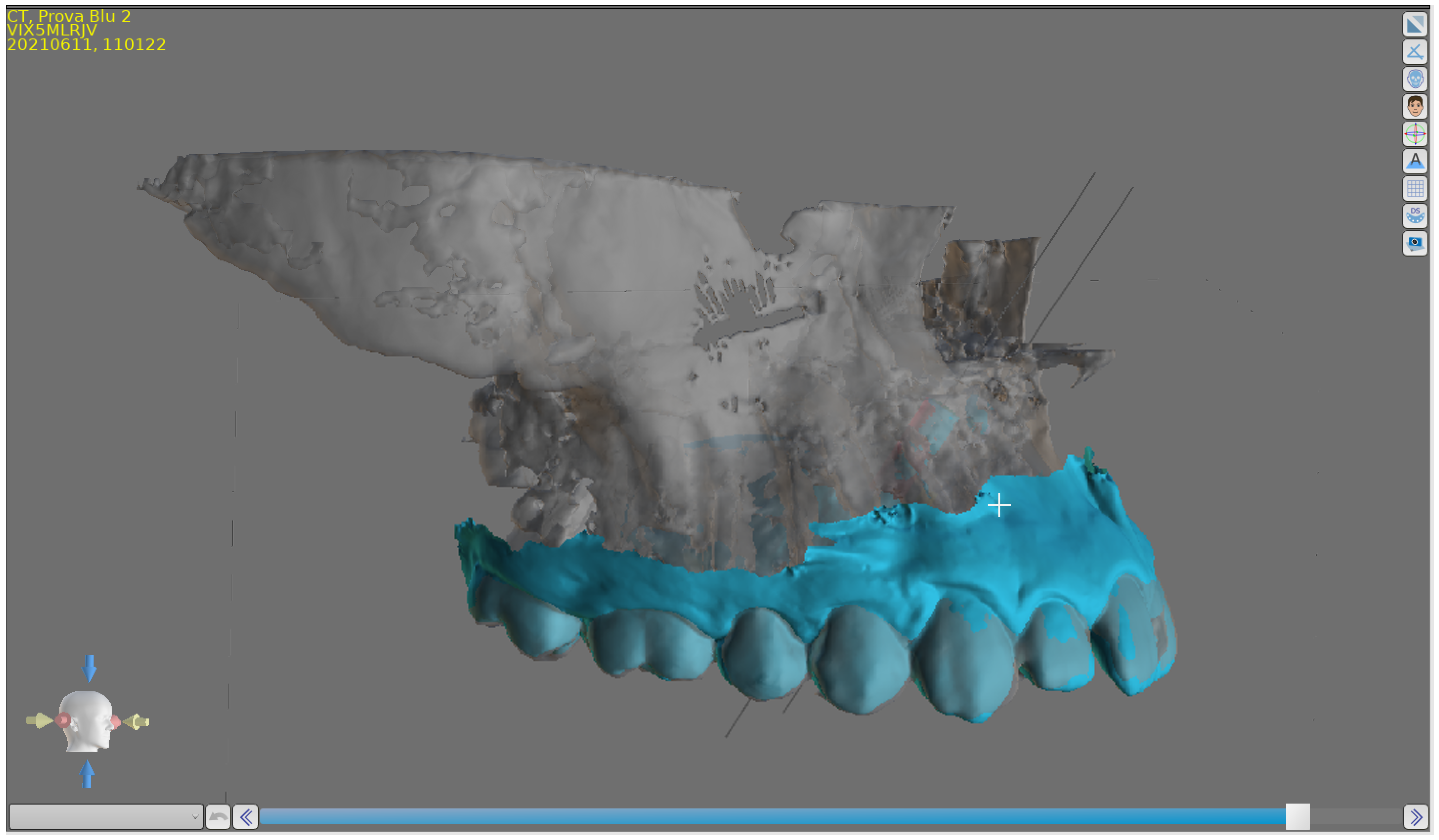Screen dimensions: 1439x840
Task: Open the DS dental arch icon
Action: pyautogui.click(x=1414, y=216)
